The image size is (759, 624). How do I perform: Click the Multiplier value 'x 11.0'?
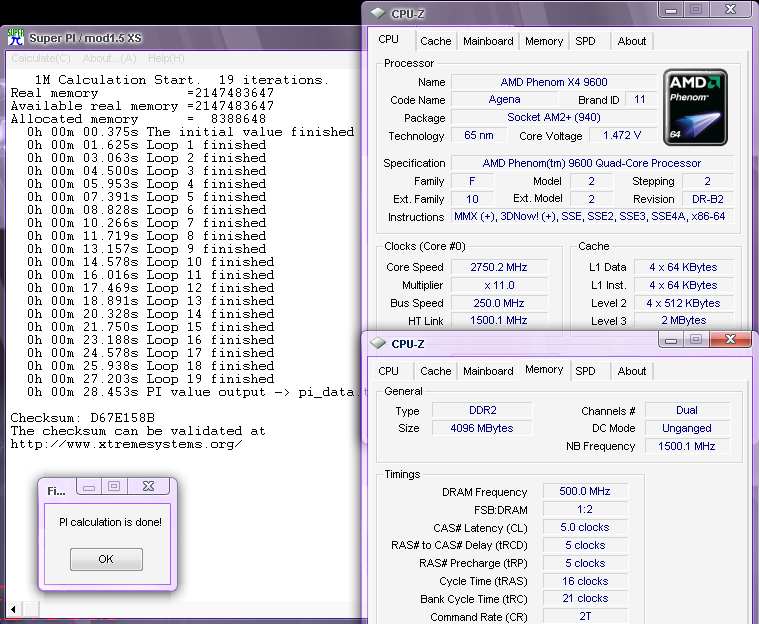(499, 285)
